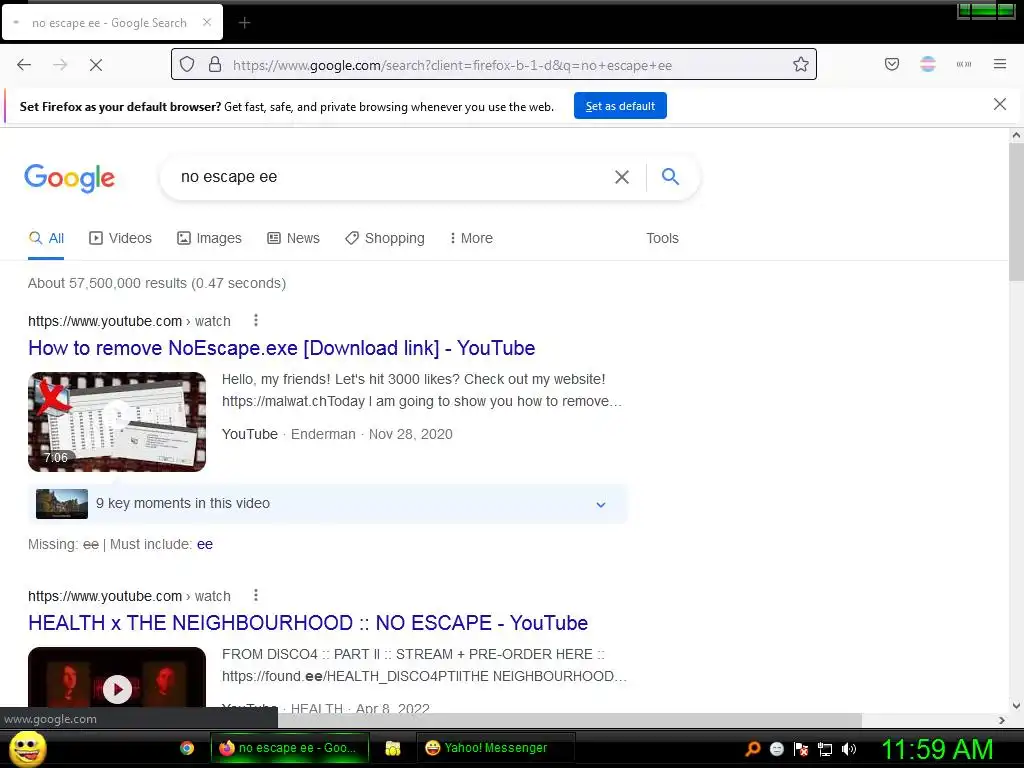
Task: Click the Google search magnifier button
Action: point(671,176)
